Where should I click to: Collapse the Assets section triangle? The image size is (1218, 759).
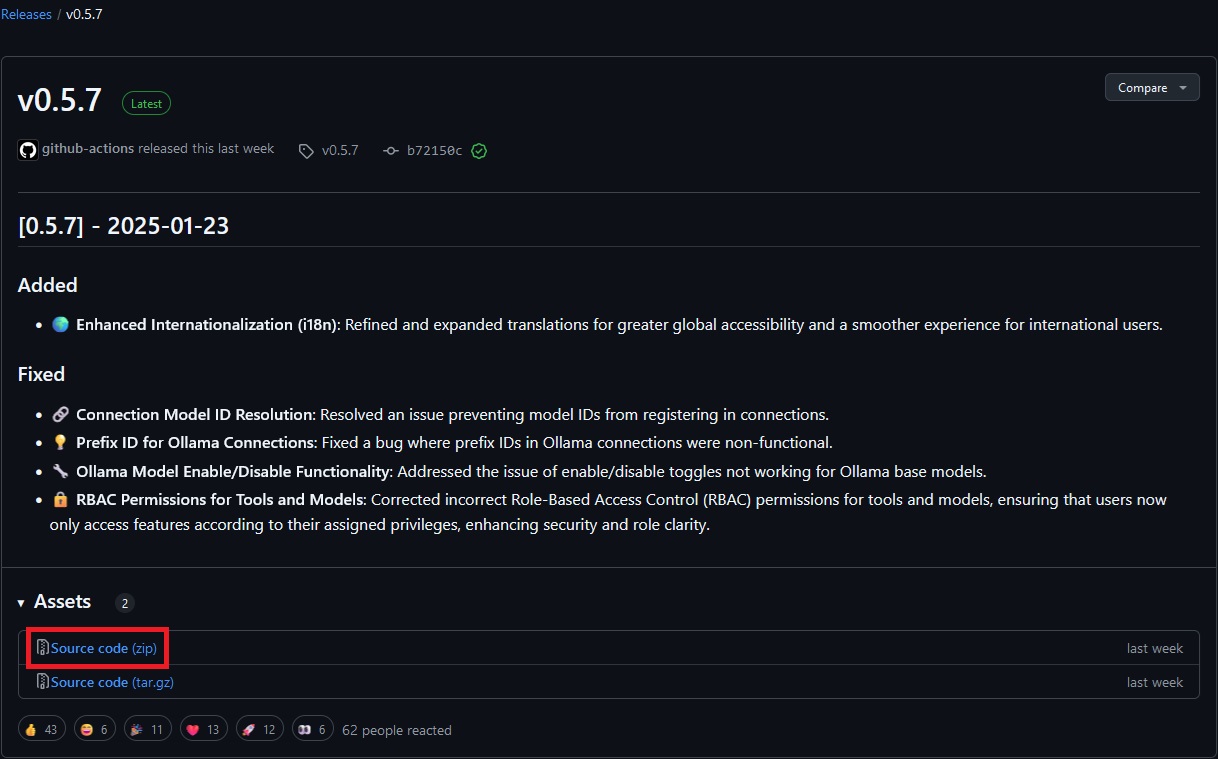21,603
